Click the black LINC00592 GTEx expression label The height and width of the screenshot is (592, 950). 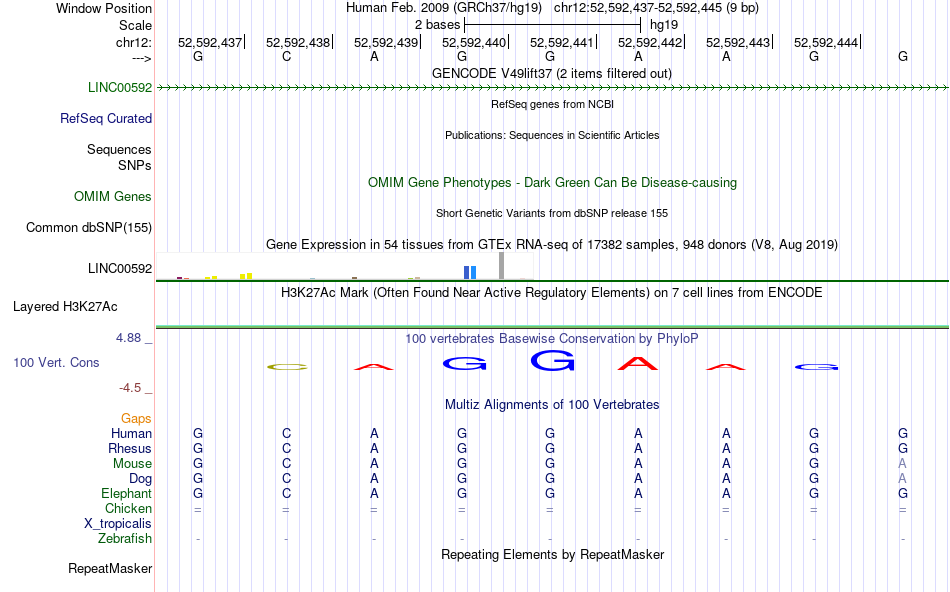tap(120, 268)
